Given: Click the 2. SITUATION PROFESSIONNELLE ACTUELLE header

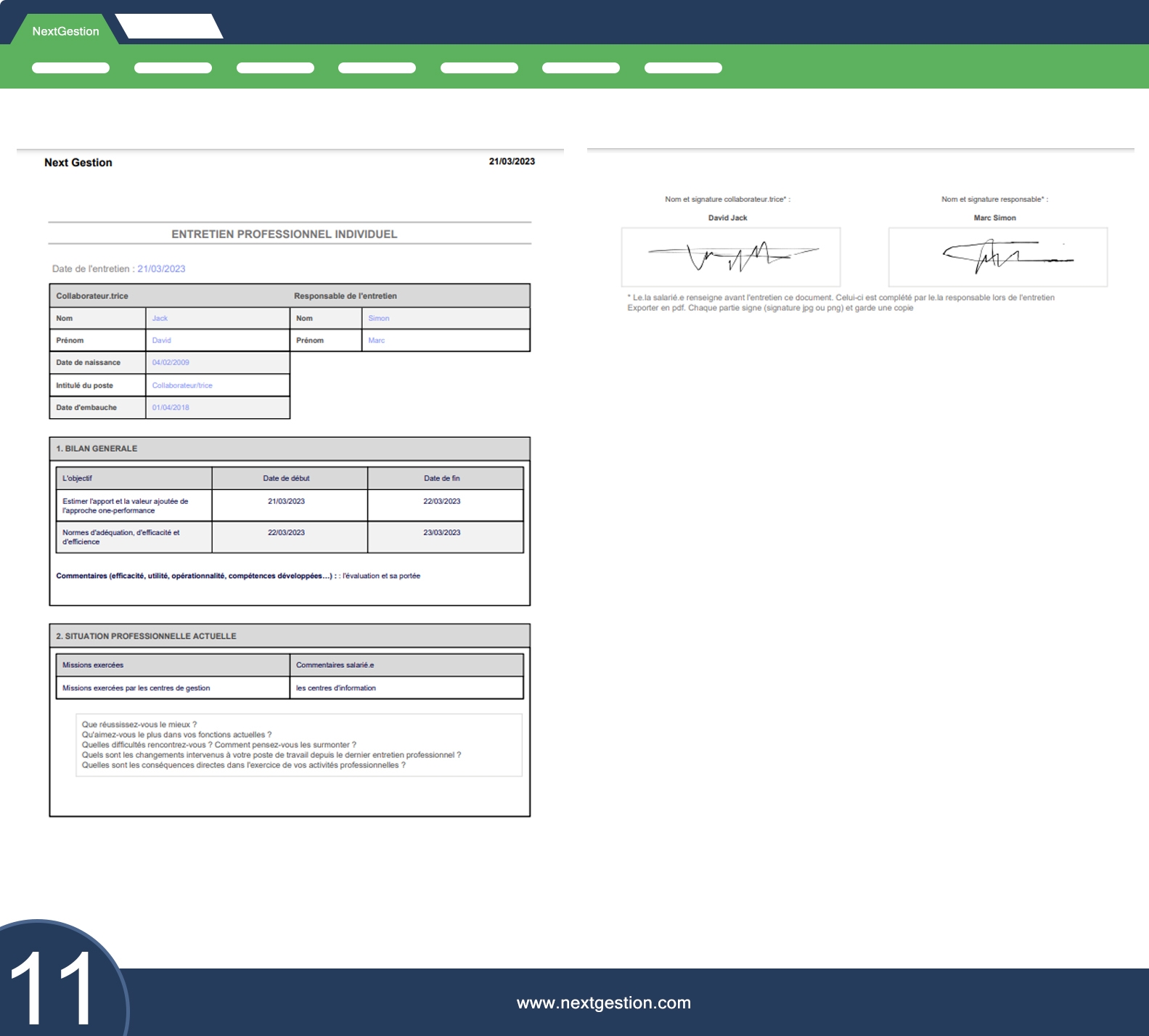Looking at the screenshot, I should point(146,636).
